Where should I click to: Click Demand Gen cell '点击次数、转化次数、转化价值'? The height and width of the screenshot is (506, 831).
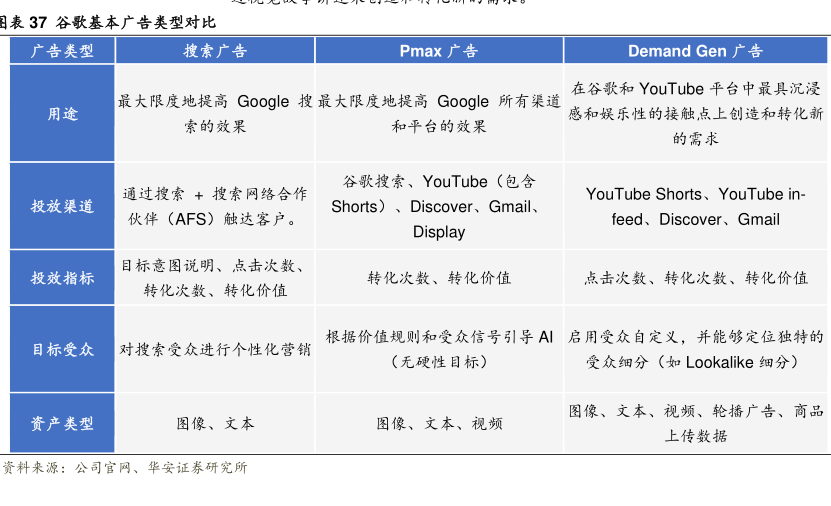pos(695,278)
